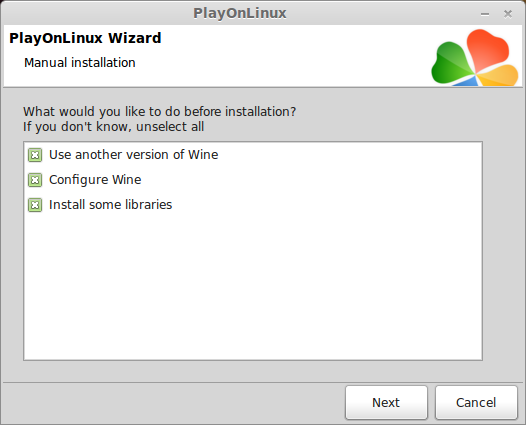Click the green petal of the logo
Viewport: 526px width, 425px height.
point(451,64)
